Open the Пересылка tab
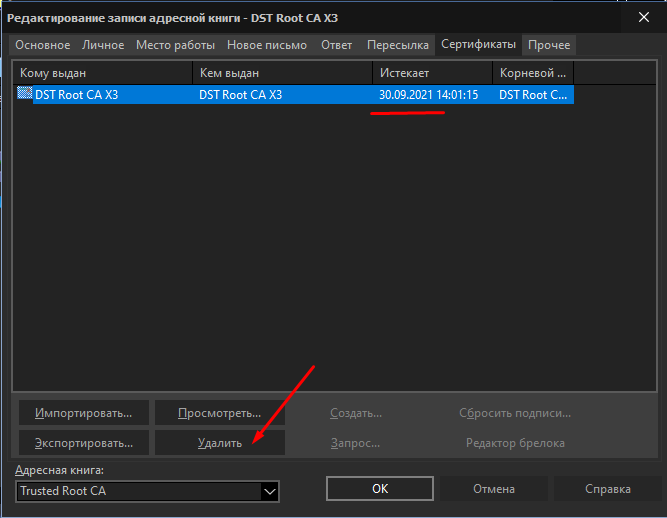Viewport: 667px width, 518px height. pos(398,45)
